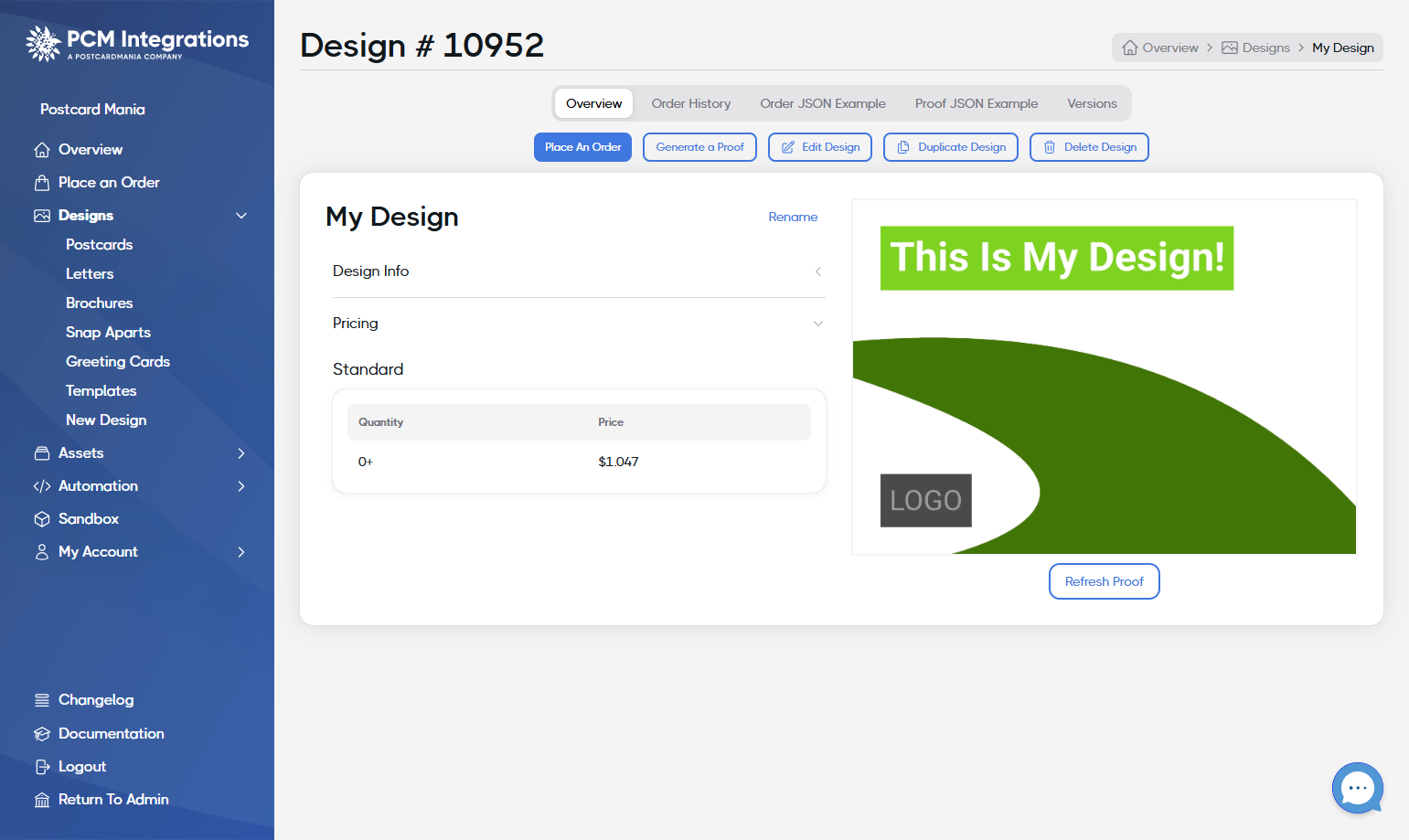
Task: Click the pencil icon on Edit Design
Action: click(787, 147)
